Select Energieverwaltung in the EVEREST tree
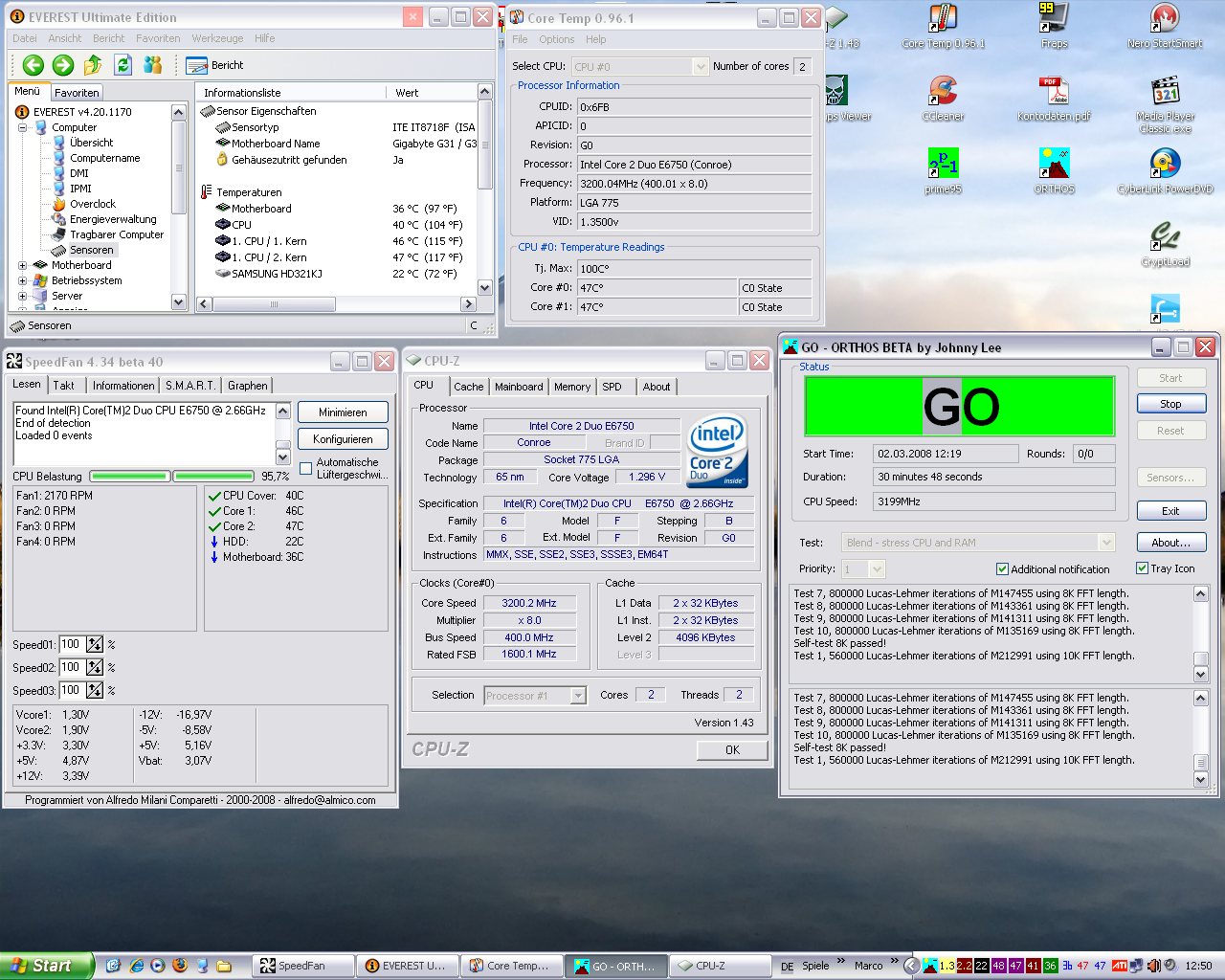The width and height of the screenshot is (1225, 980). pyautogui.click(x=113, y=219)
